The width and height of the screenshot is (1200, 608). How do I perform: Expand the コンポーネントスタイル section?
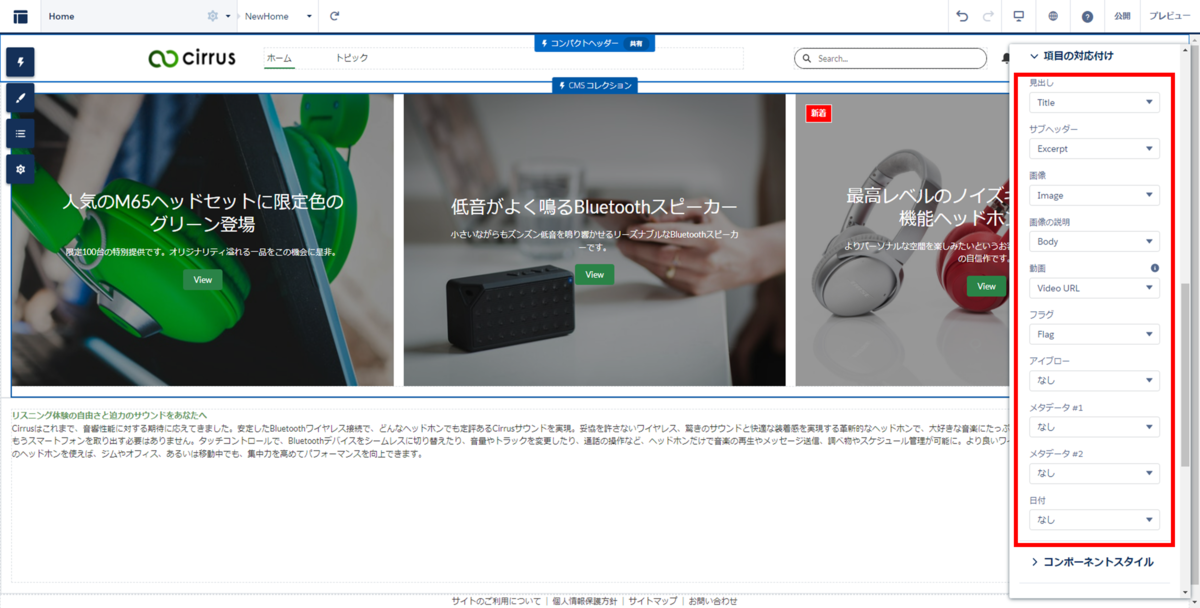1092,562
